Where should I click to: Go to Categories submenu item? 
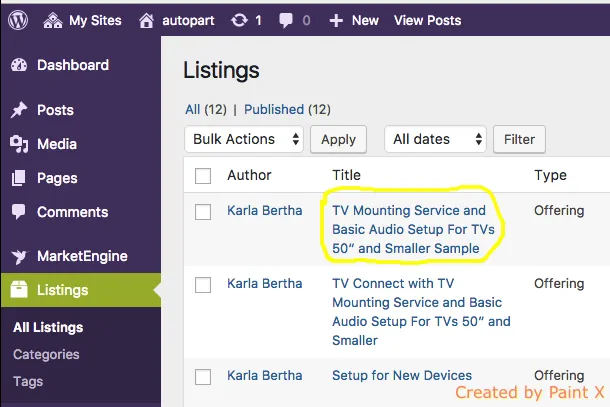(x=46, y=354)
